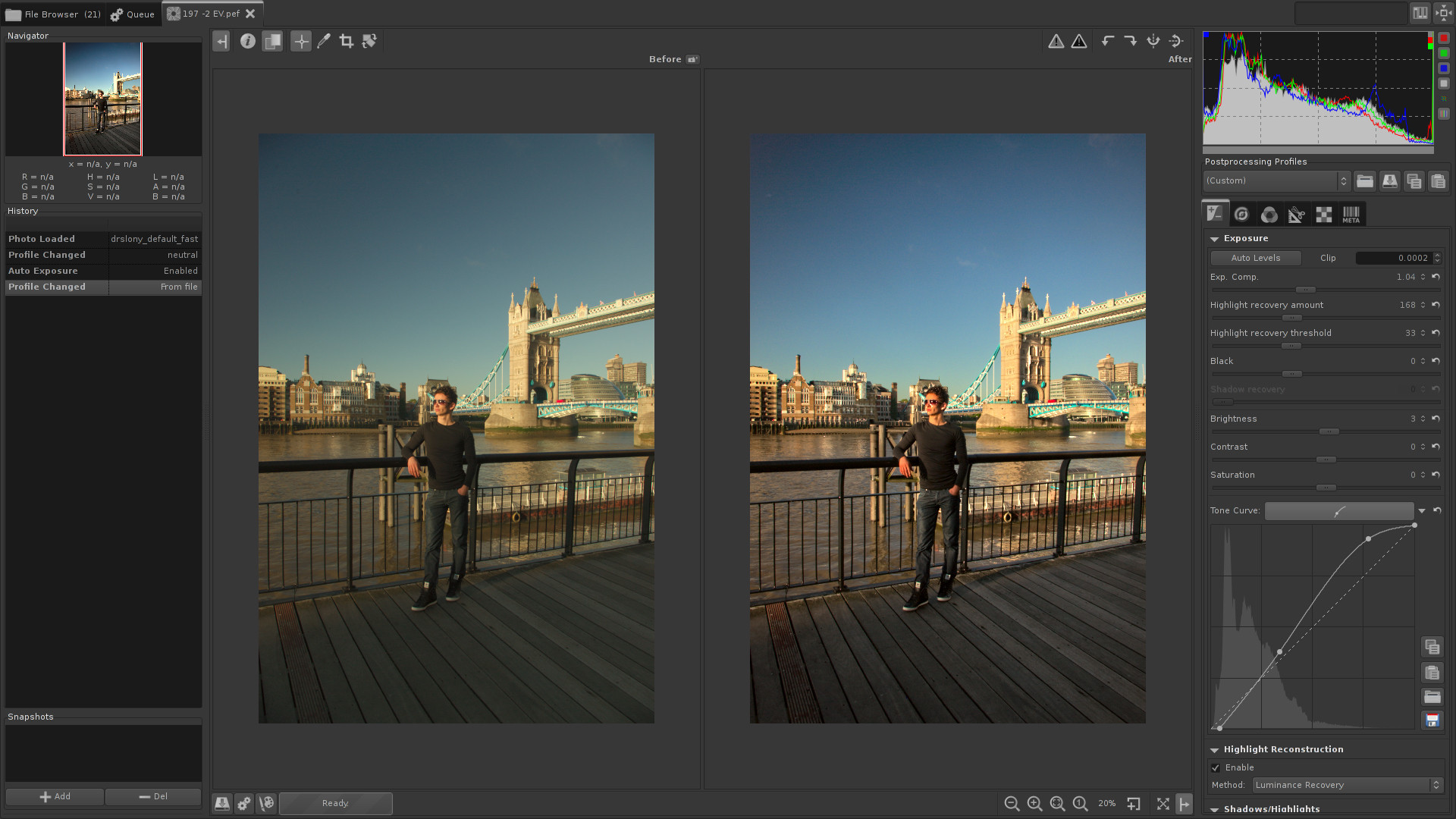This screenshot has width=1456, height=819.
Task: Select the crop tool in toolbar
Action: point(346,41)
